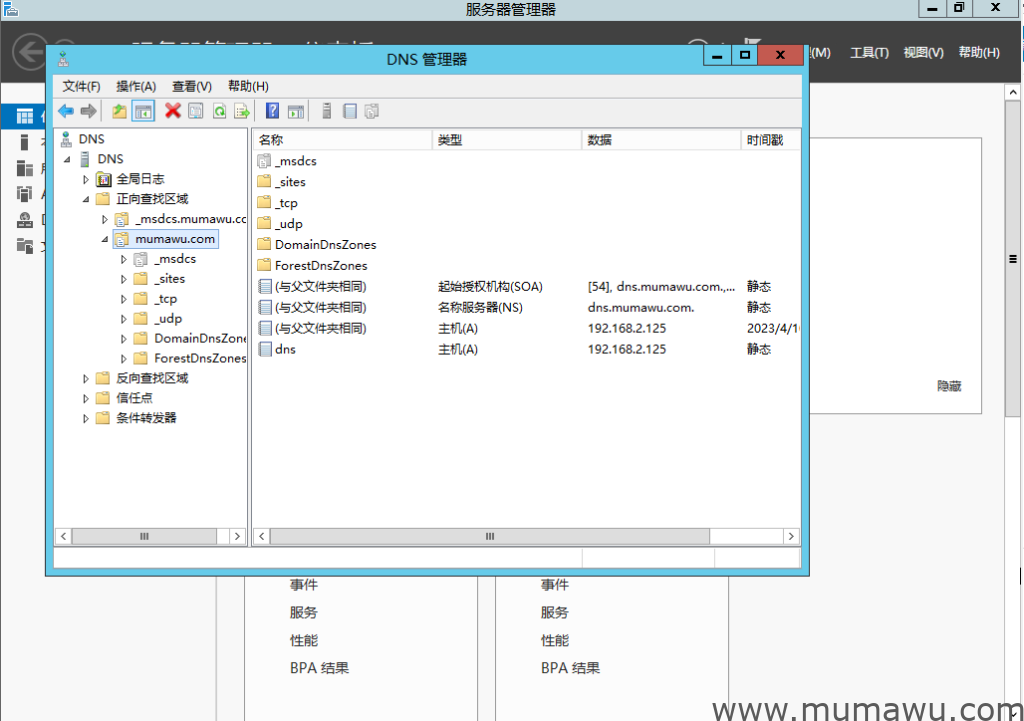Click the back navigation arrow in DNS Manager
The image size is (1024, 721).
(66, 111)
